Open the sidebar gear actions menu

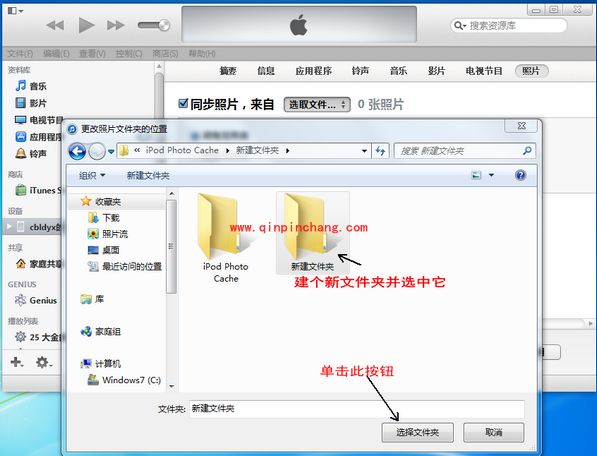[43, 362]
